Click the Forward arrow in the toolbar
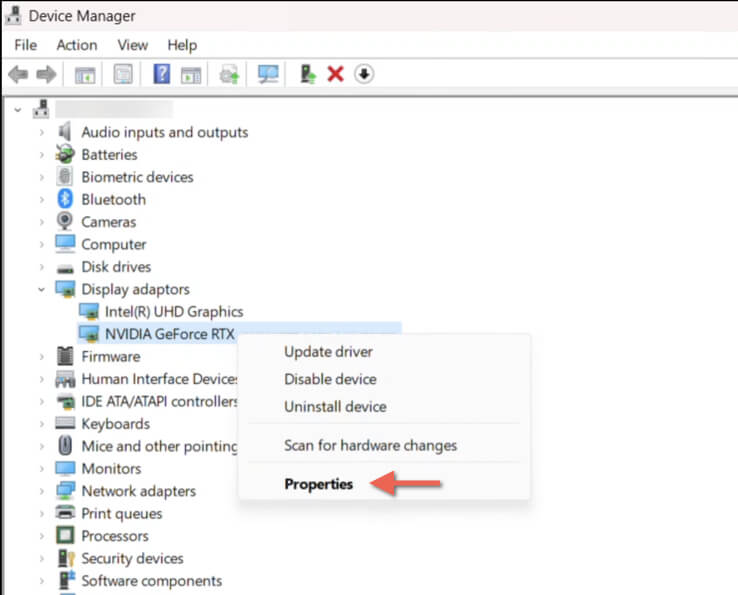Viewport: 738px width, 595px height. coord(45,74)
